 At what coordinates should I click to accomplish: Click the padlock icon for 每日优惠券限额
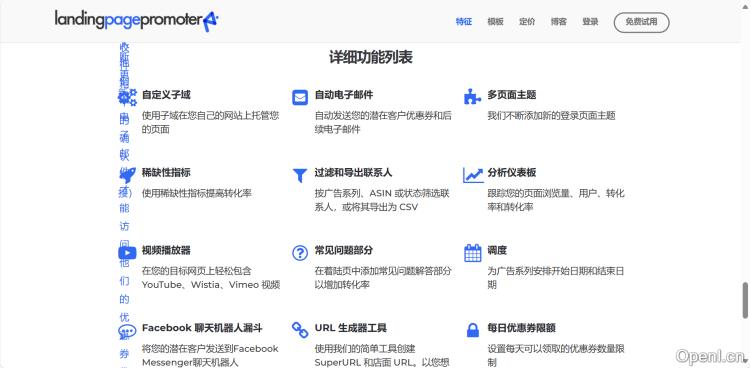pyautogui.click(x=473, y=330)
